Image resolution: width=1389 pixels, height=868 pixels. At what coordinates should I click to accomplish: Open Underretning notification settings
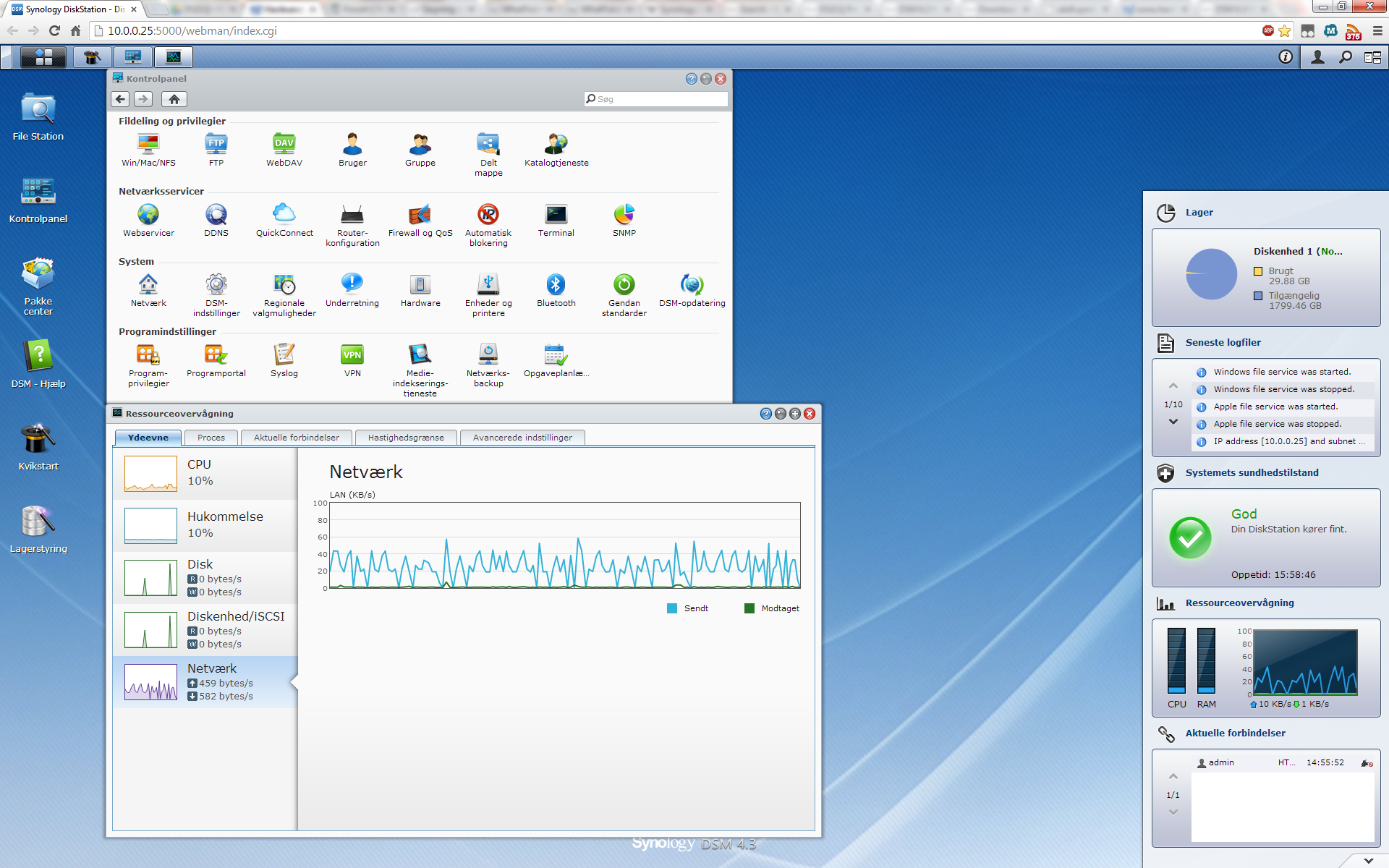(352, 290)
